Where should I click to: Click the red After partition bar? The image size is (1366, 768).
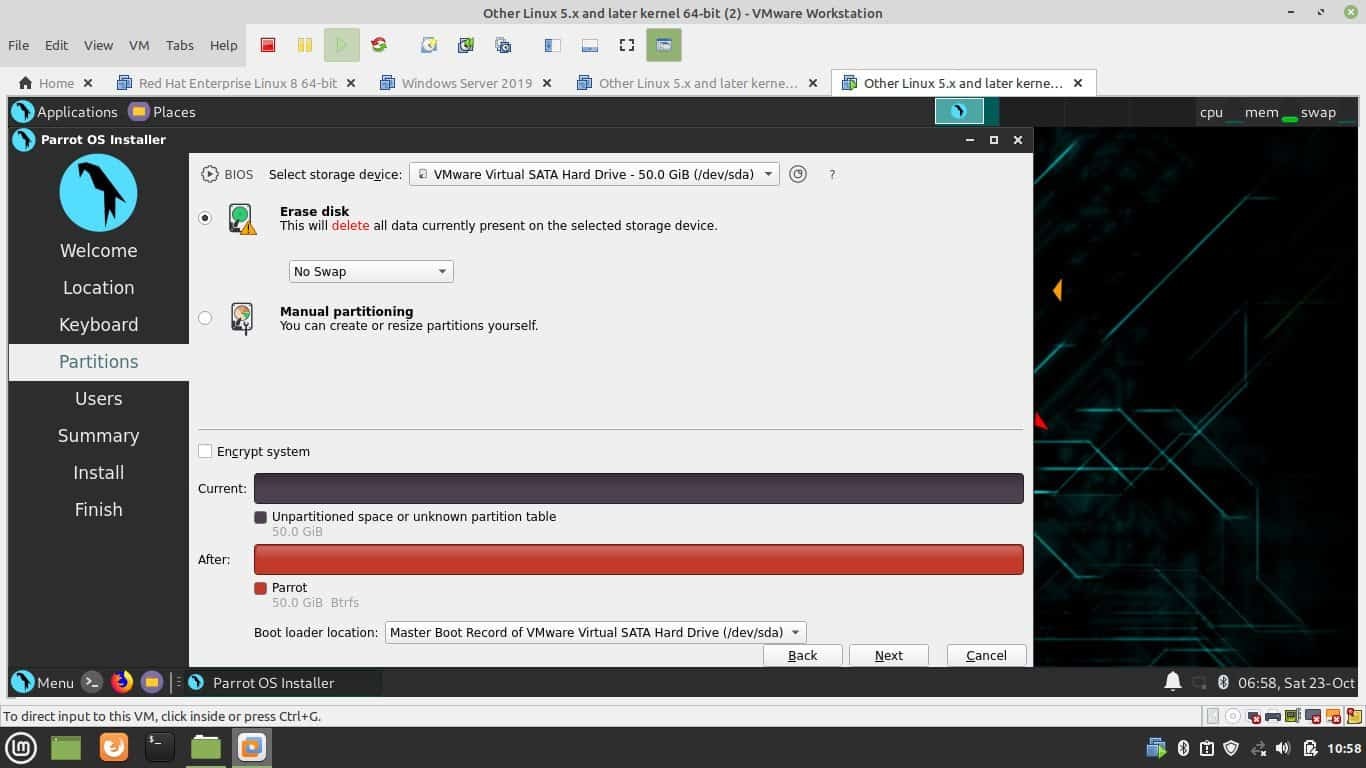pyautogui.click(x=639, y=559)
